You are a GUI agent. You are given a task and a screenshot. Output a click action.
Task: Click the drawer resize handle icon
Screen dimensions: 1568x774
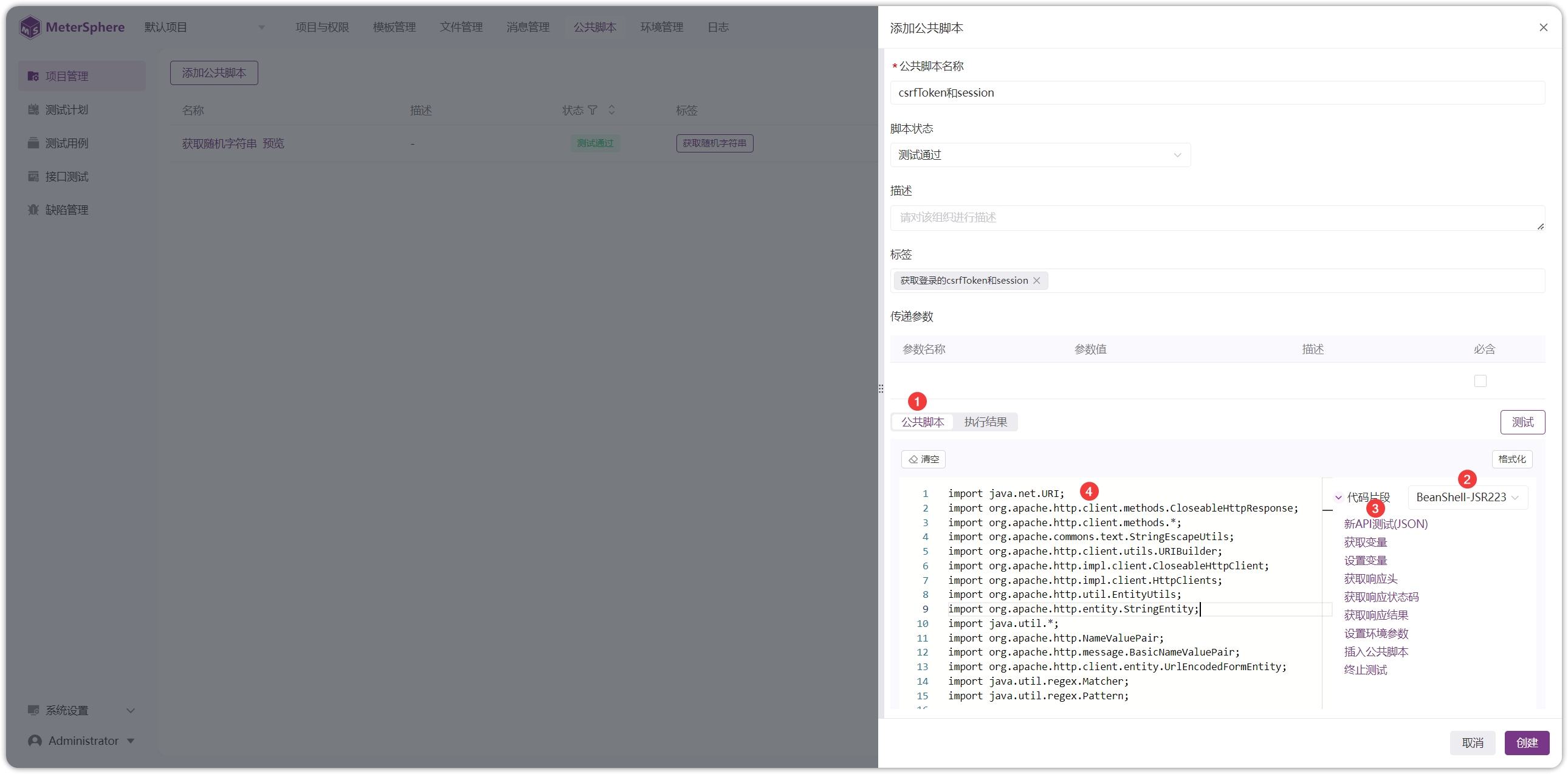coord(881,388)
